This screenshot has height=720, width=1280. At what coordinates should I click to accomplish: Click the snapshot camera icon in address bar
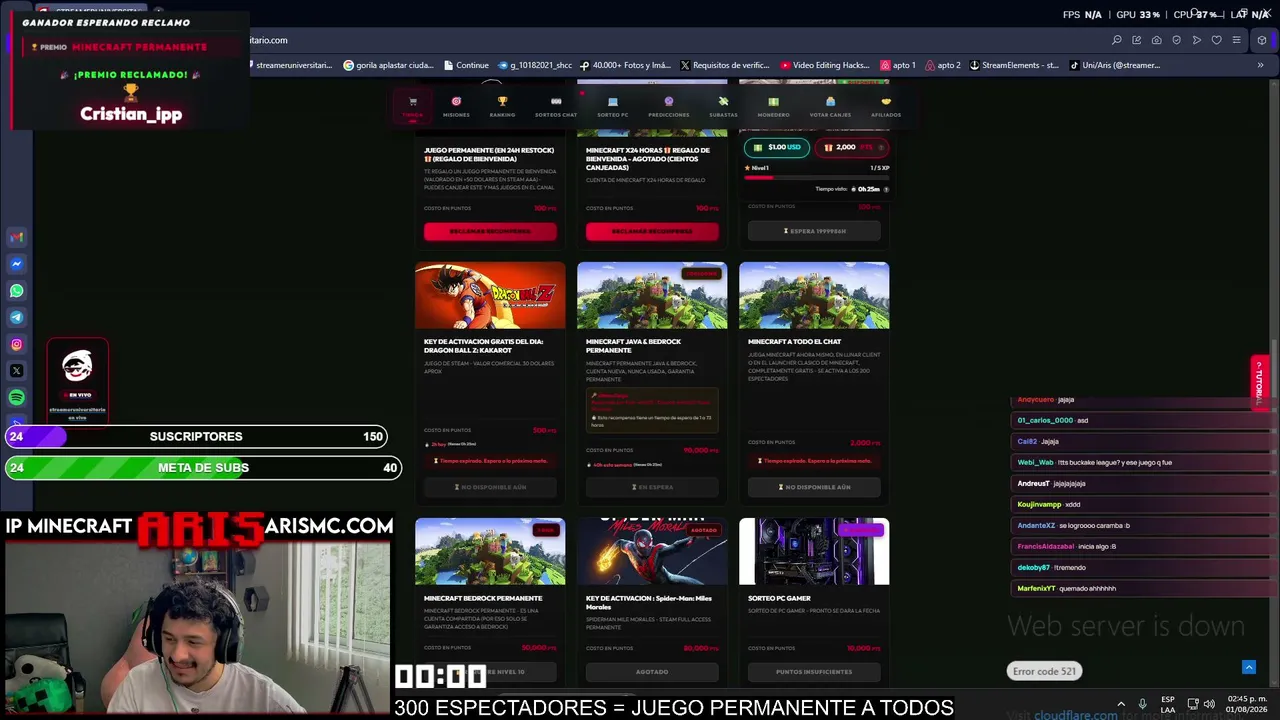(x=1157, y=40)
